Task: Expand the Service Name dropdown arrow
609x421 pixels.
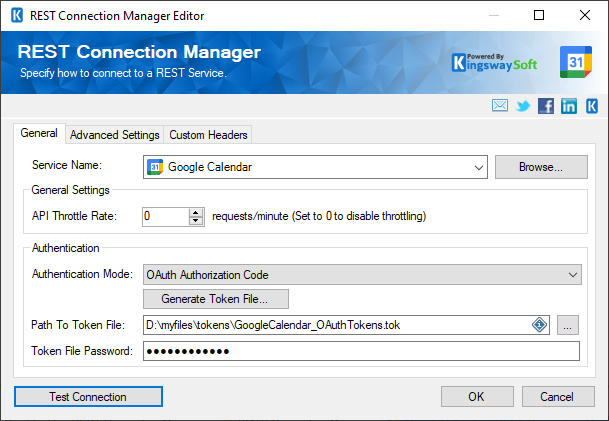Action: (x=478, y=167)
